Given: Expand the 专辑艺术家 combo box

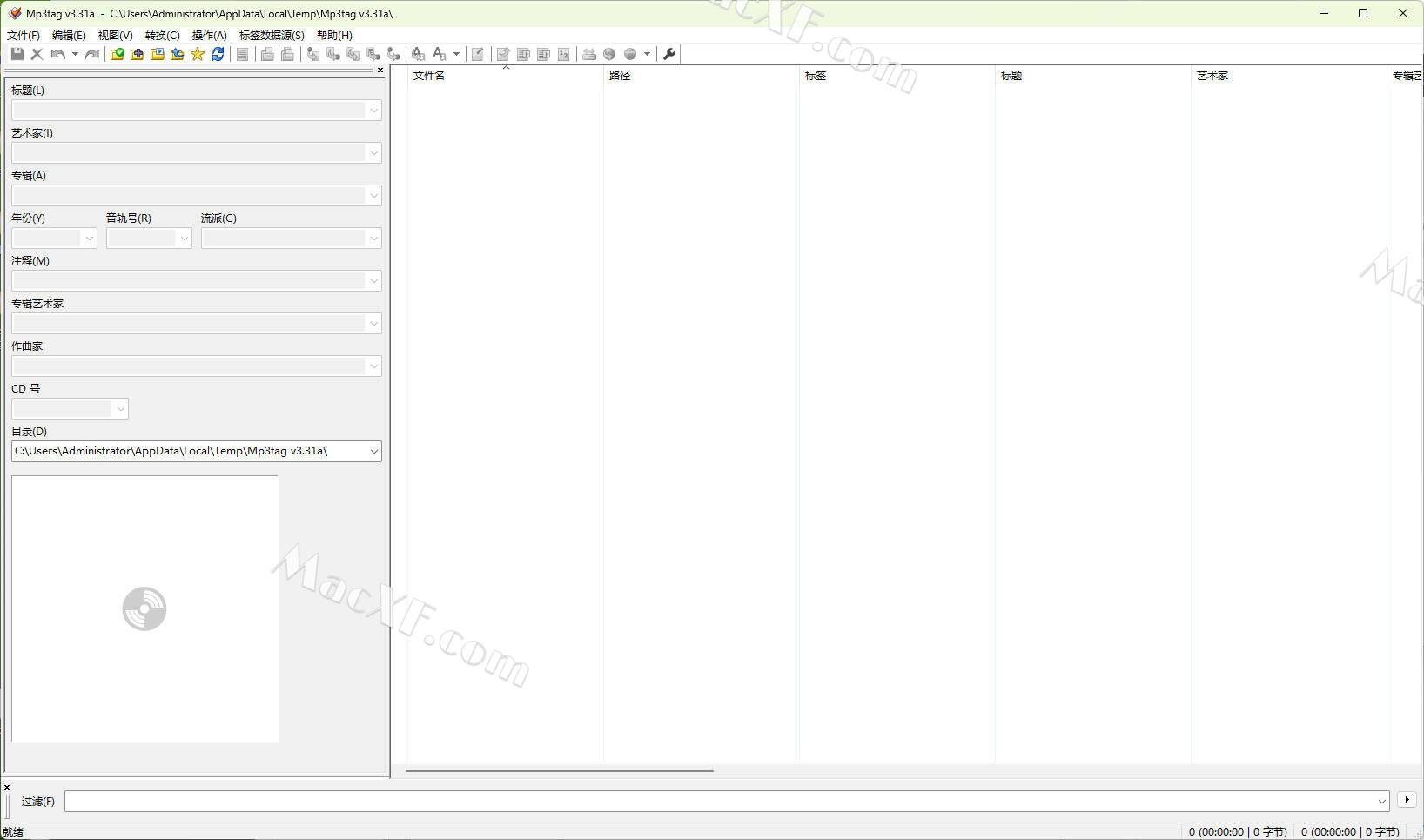Looking at the screenshot, I should click(x=373, y=324).
